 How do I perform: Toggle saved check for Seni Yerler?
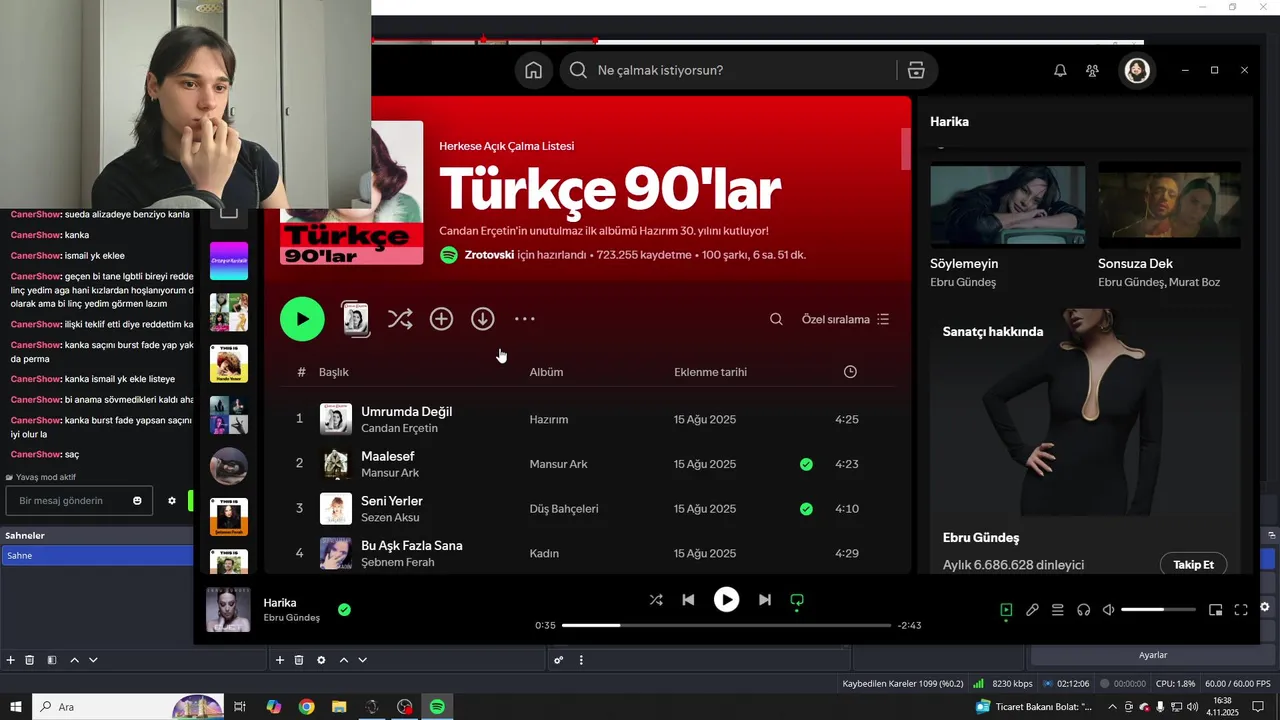(806, 509)
